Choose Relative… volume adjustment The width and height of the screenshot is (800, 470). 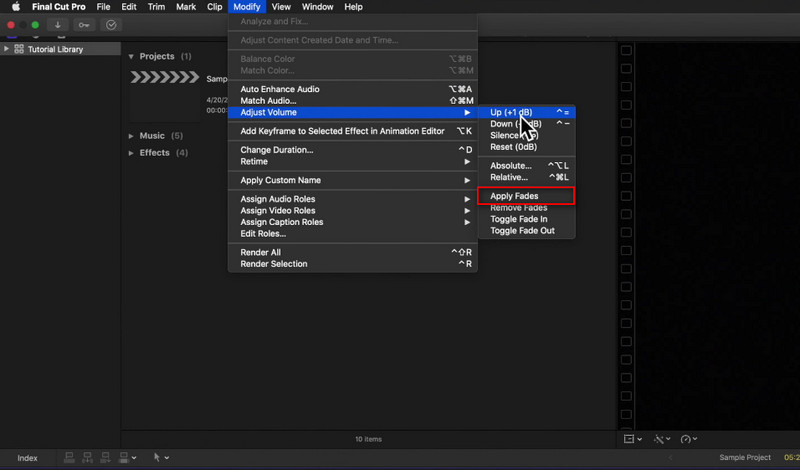pyautogui.click(x=527, y=177)
